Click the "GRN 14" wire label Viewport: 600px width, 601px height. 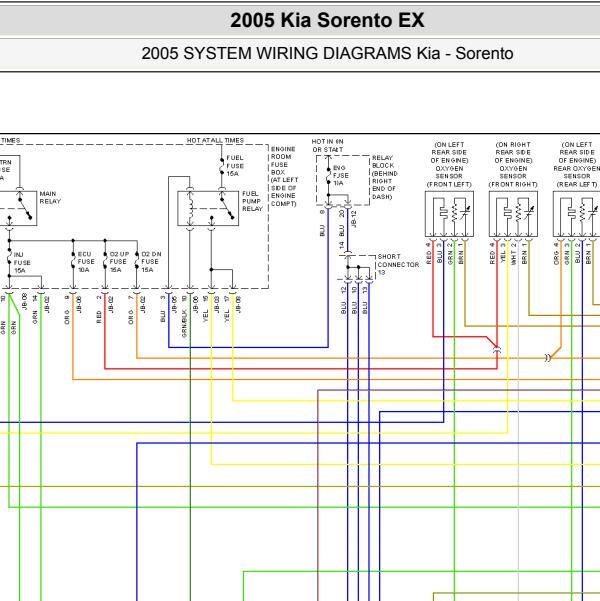(35, 310)
